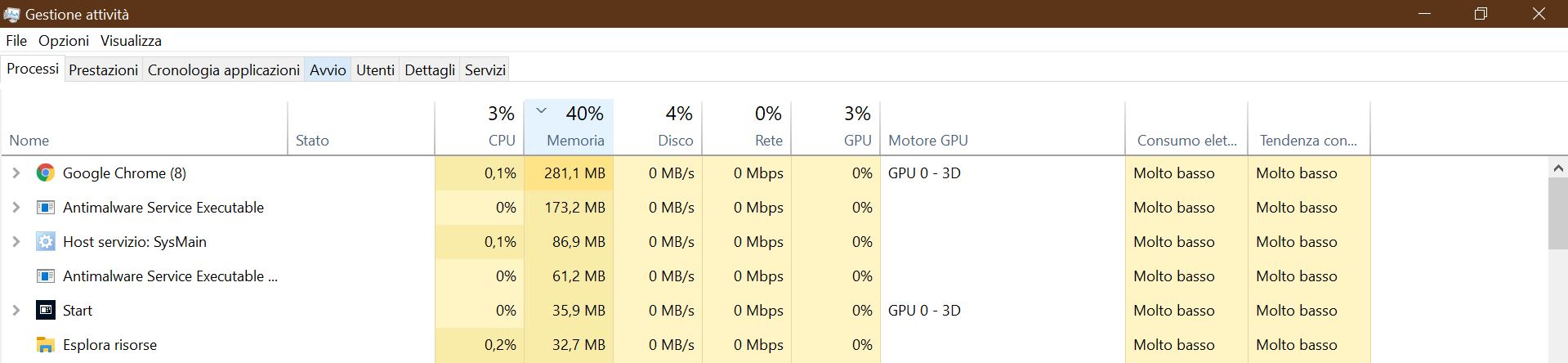Click the Gestione attività title bar icon
Image resolution: width=1568 pixels, height=363 pixels.
[11, 14]
